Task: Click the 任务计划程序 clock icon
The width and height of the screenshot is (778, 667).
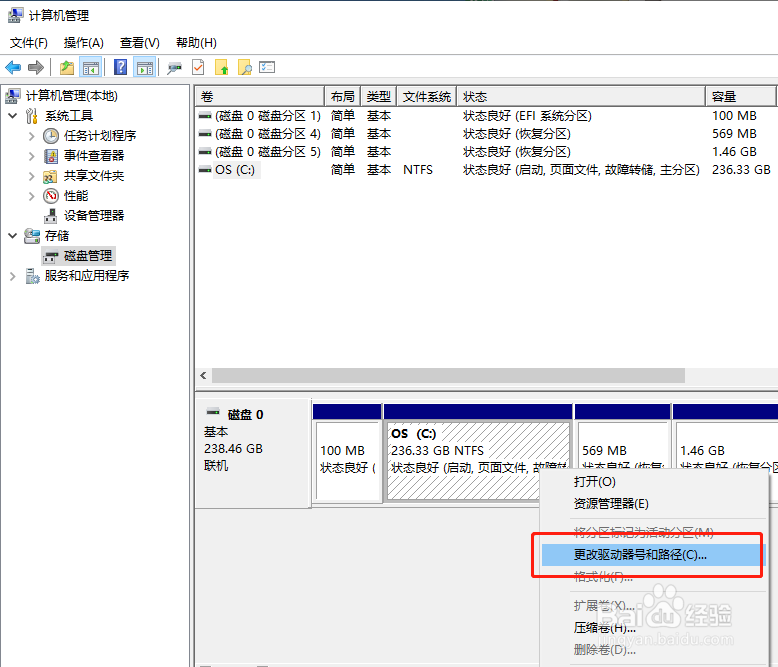Action: 51,135
